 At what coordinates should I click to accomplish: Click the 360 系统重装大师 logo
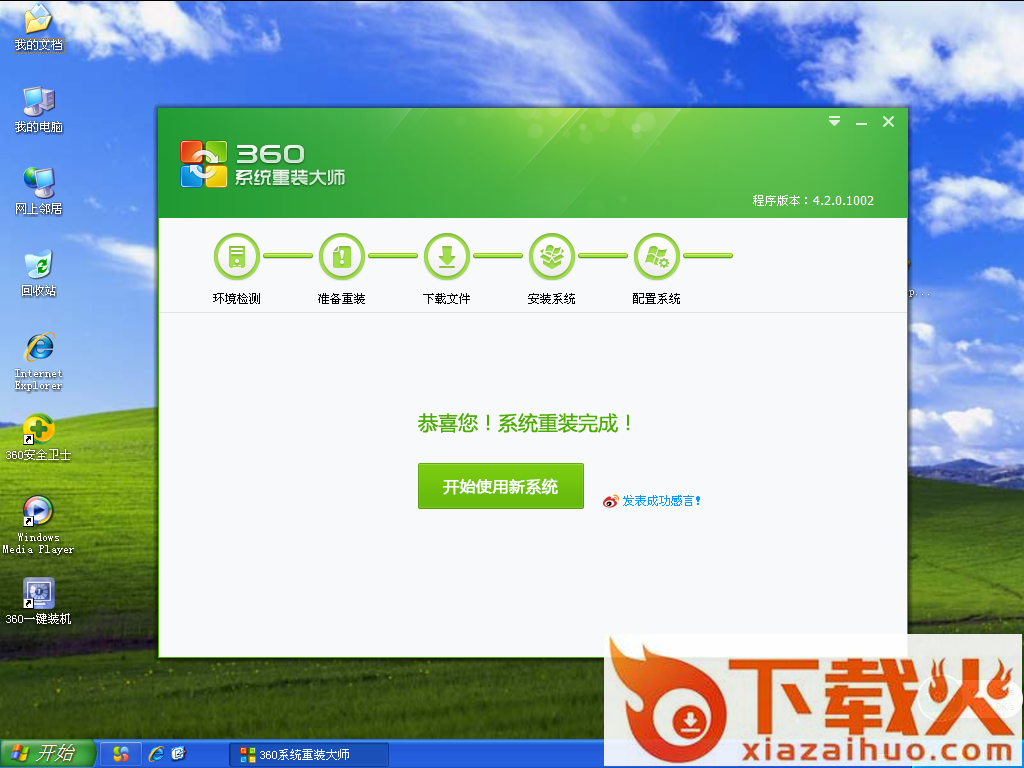tap(262, 164)
